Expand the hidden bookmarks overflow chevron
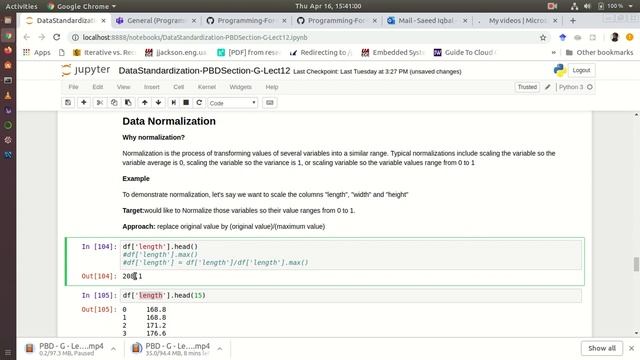The image size is (640, 360). tap(553, 52)
